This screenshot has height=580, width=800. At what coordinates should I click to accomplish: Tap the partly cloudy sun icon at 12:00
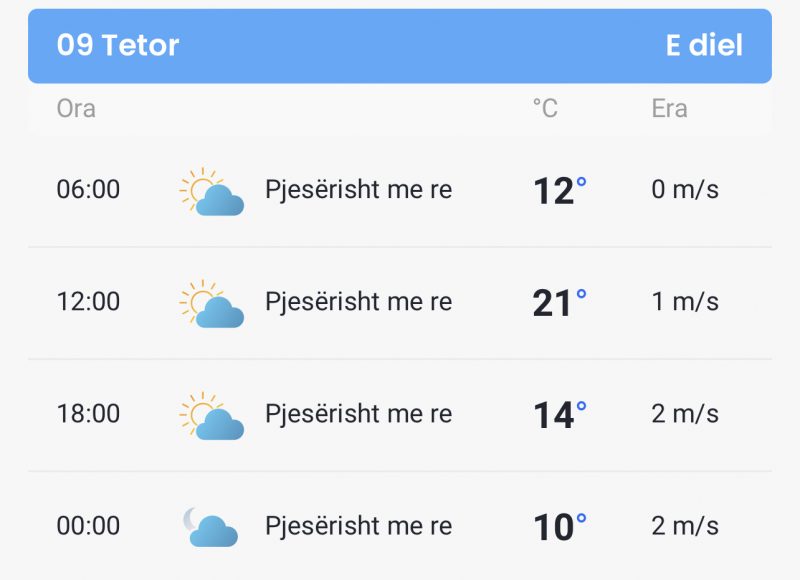coord(211,304)
